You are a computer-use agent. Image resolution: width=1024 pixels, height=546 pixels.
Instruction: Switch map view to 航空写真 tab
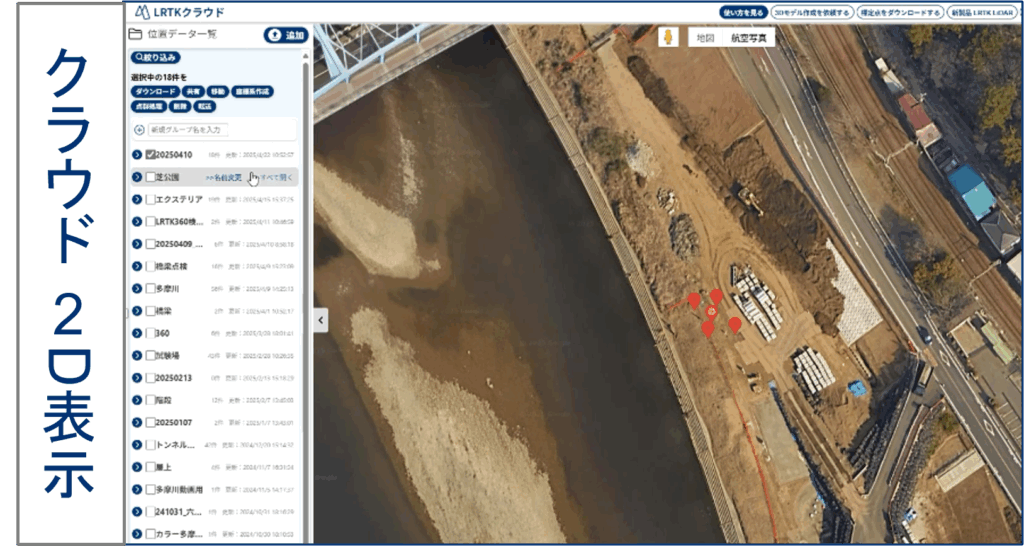coord(749,37)
